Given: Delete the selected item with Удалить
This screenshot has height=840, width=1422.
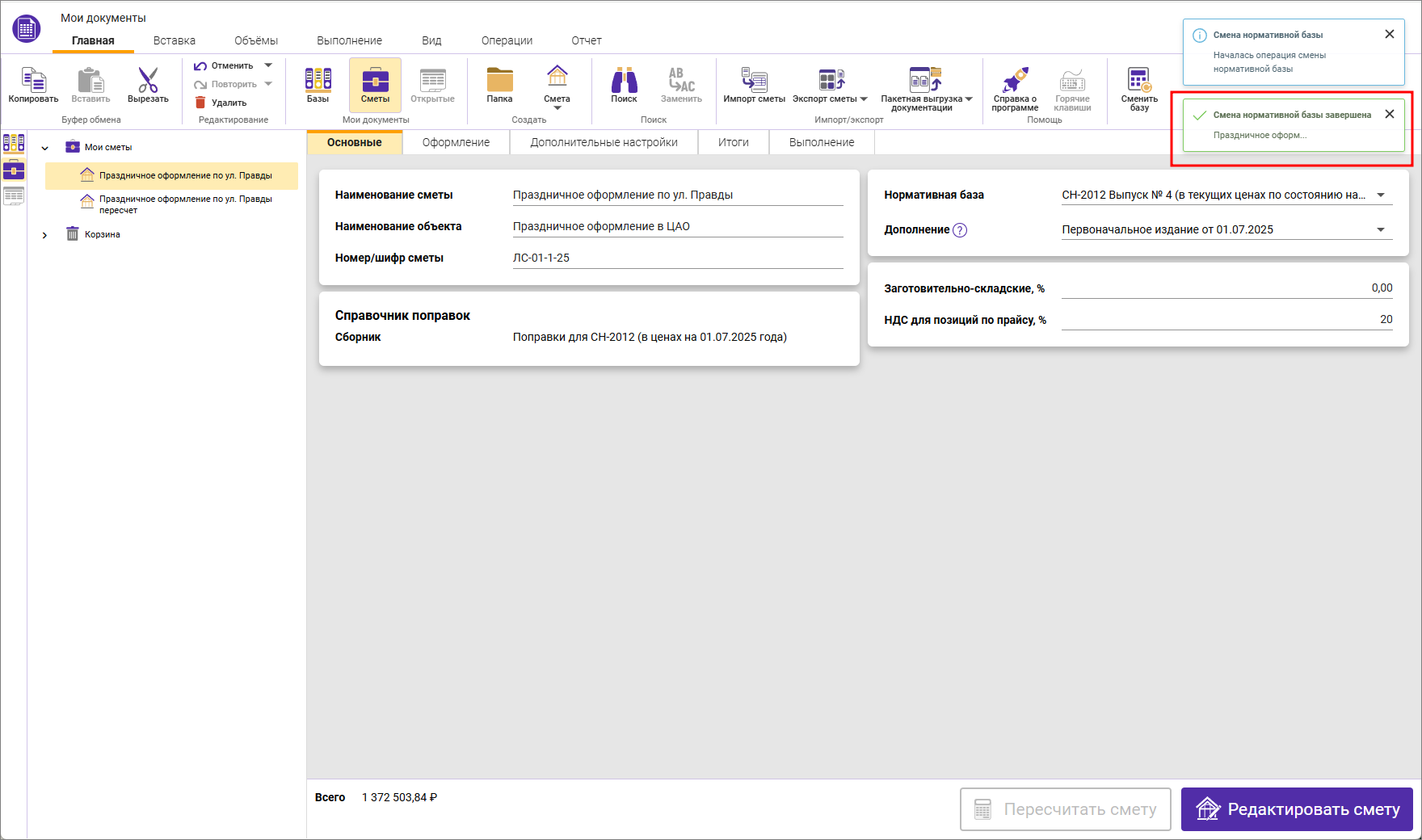Looking at the screenshot, I should coord(221,103).
